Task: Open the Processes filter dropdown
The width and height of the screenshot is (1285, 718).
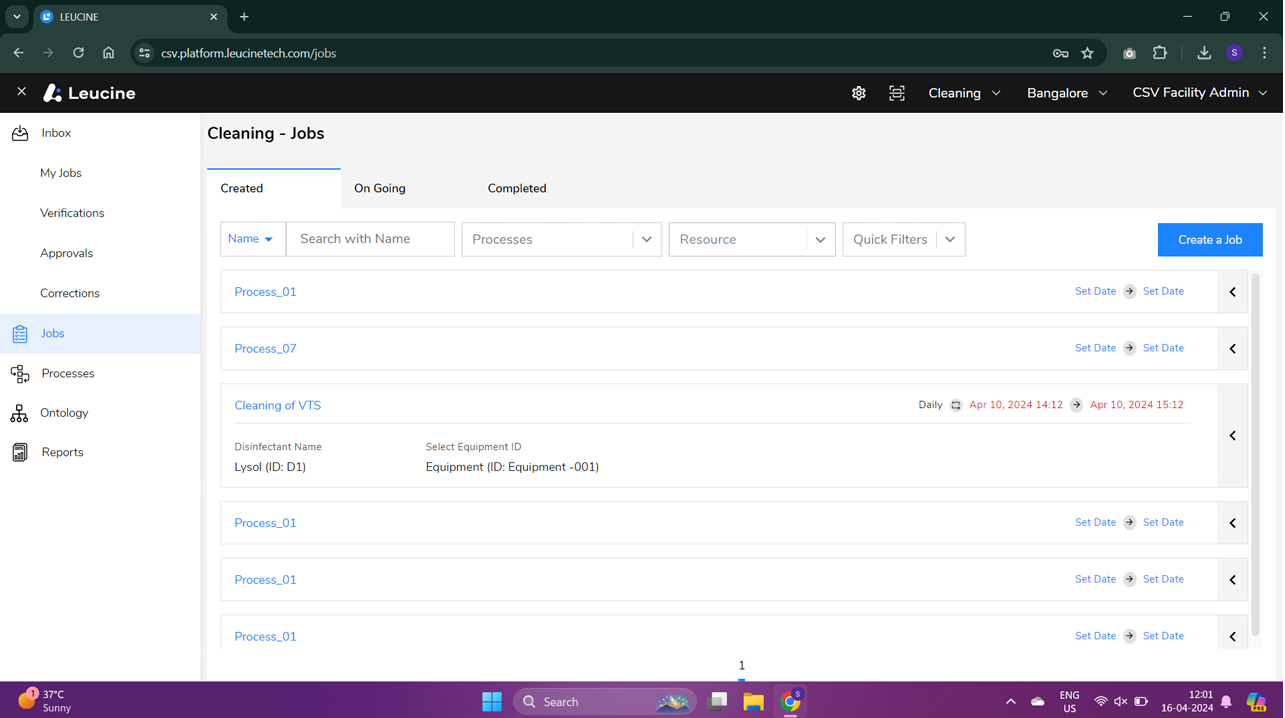Action: [x=561, y=240]
